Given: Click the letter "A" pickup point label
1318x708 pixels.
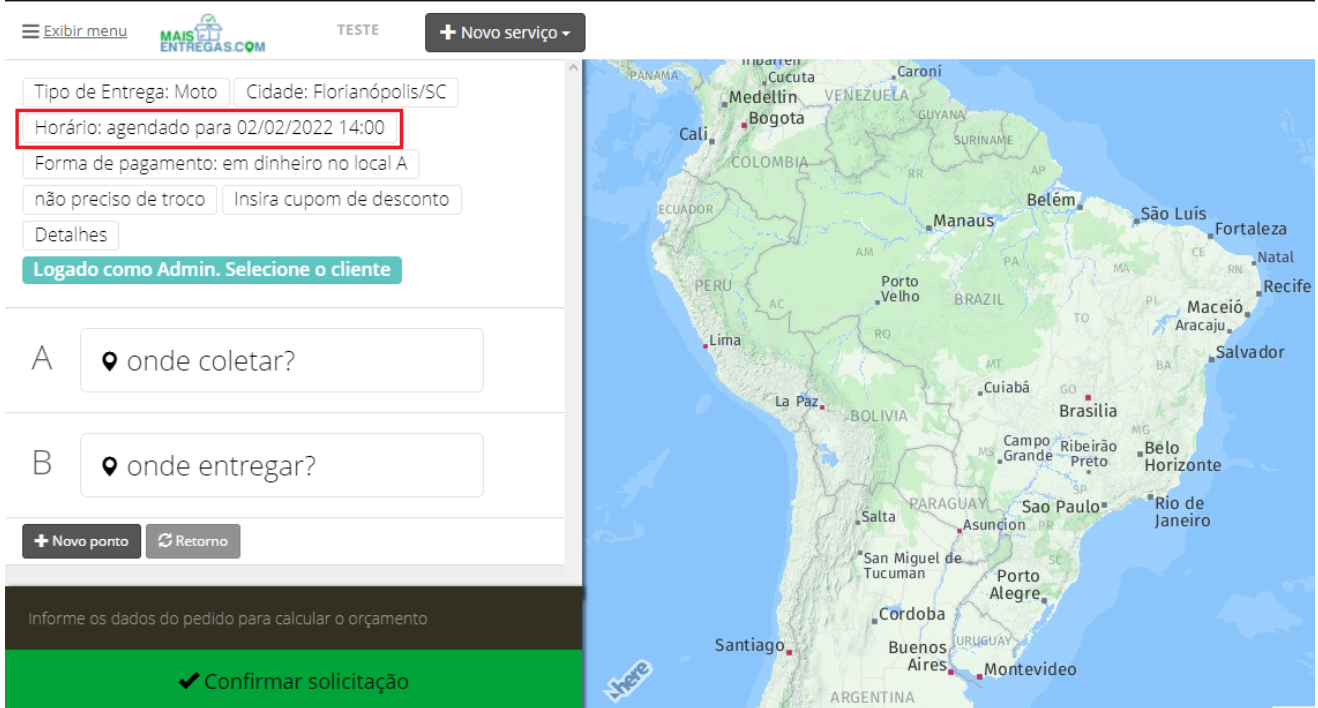Looking at the screenshot, I should click(x=42, y=358).
